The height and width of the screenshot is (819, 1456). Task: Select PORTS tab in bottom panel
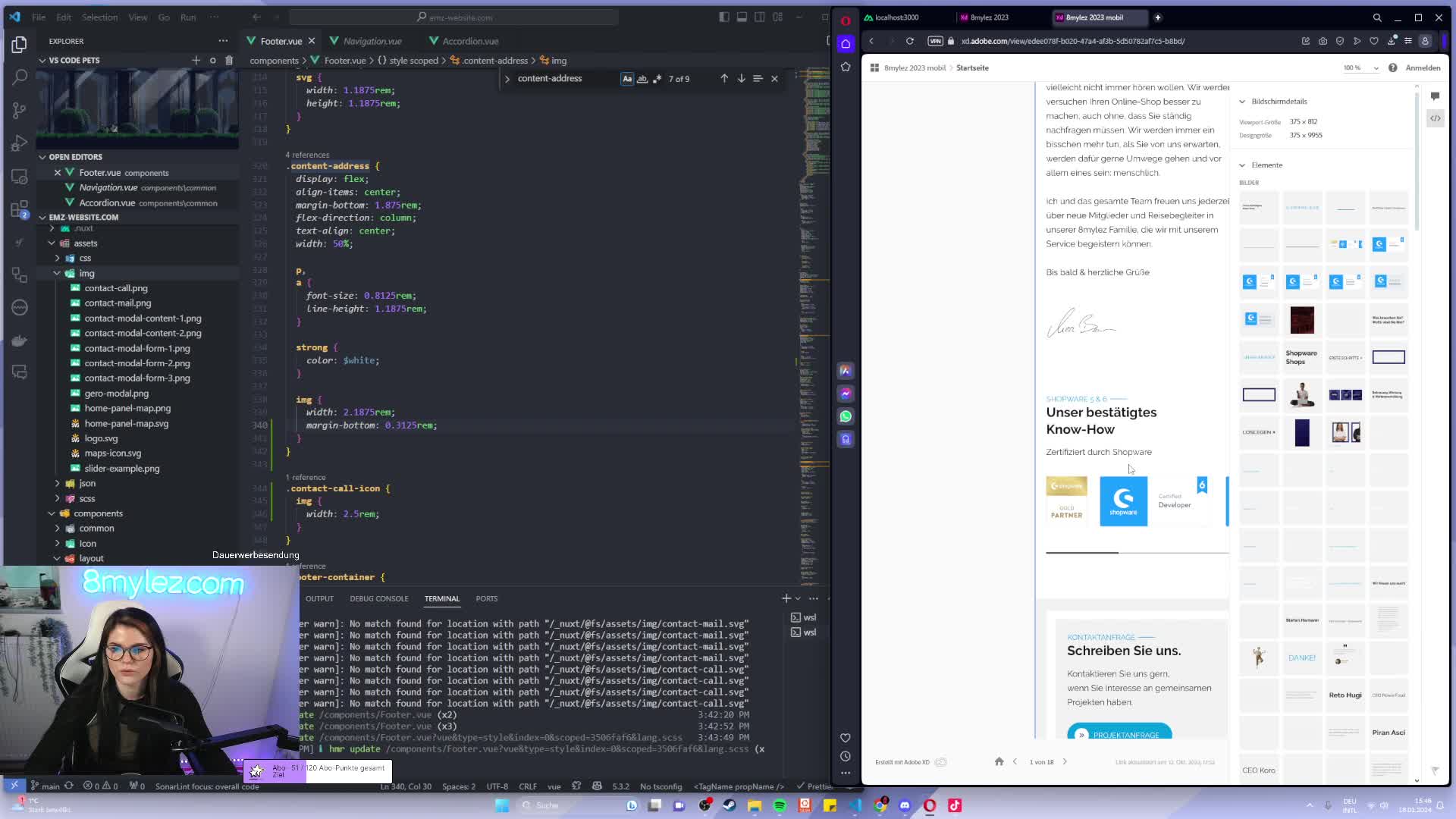487,599
